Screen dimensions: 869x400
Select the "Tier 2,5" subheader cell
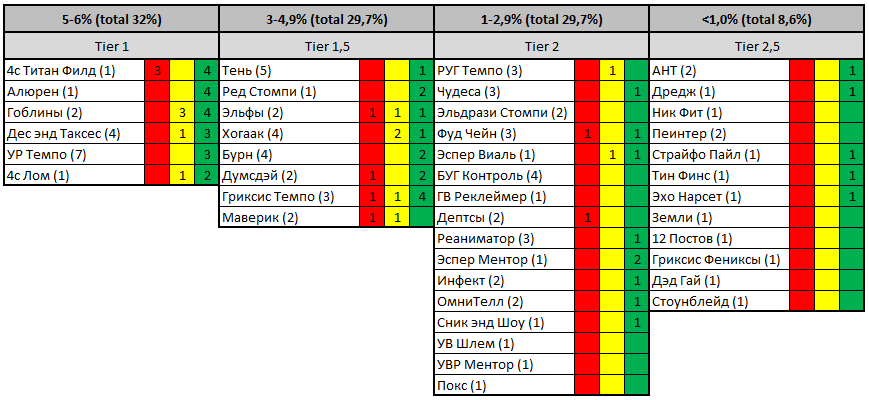pos(755,46)
